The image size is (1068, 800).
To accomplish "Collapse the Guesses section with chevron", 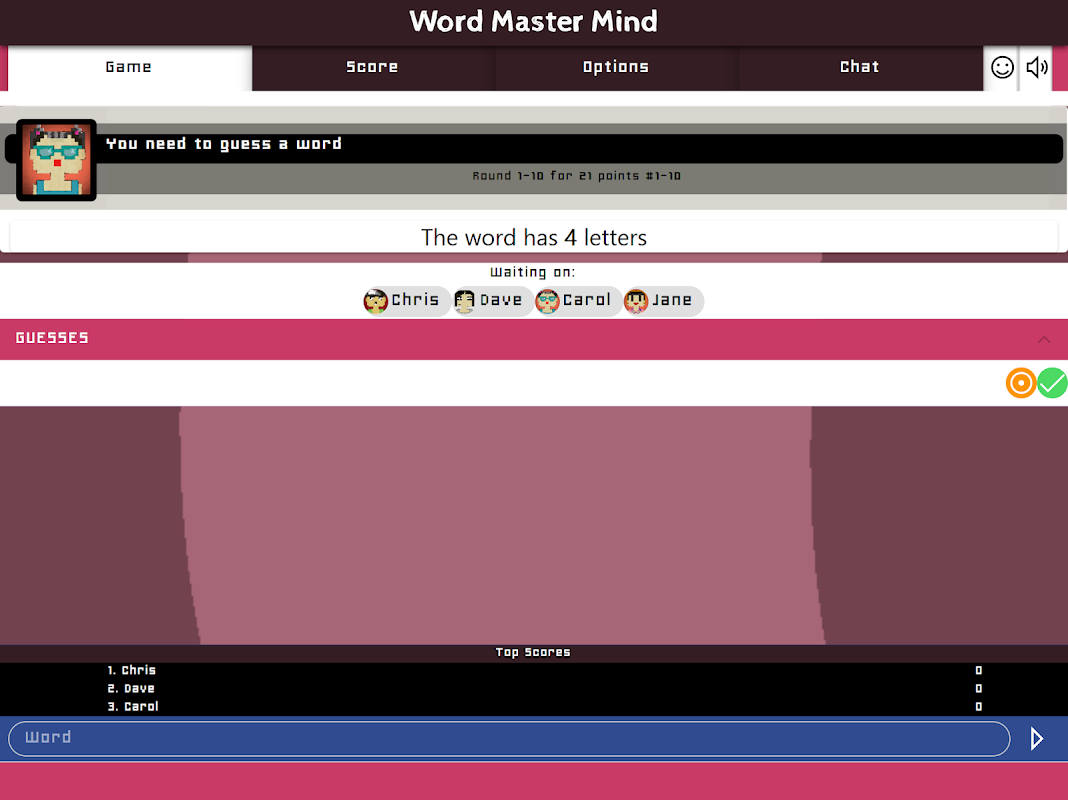I will pos(1043,339).
